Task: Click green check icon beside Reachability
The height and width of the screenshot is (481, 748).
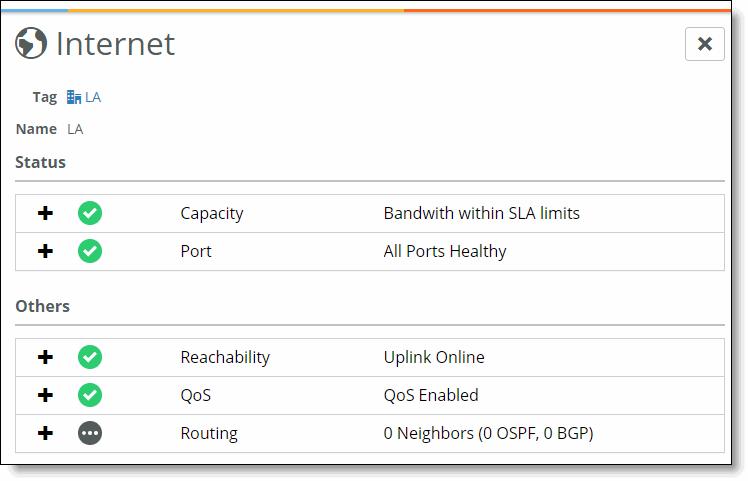Action: pyautogui.click(x=90, y=357)
